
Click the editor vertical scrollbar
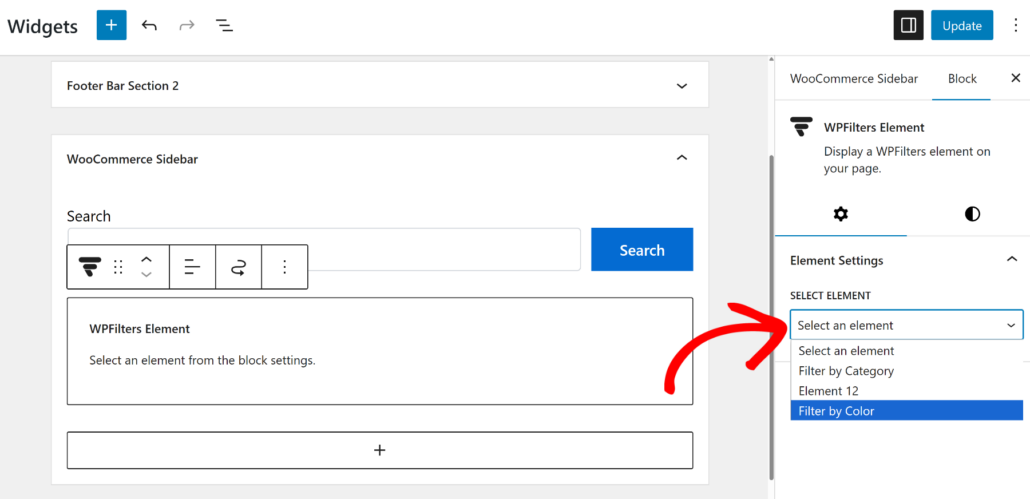coord(771,317)
